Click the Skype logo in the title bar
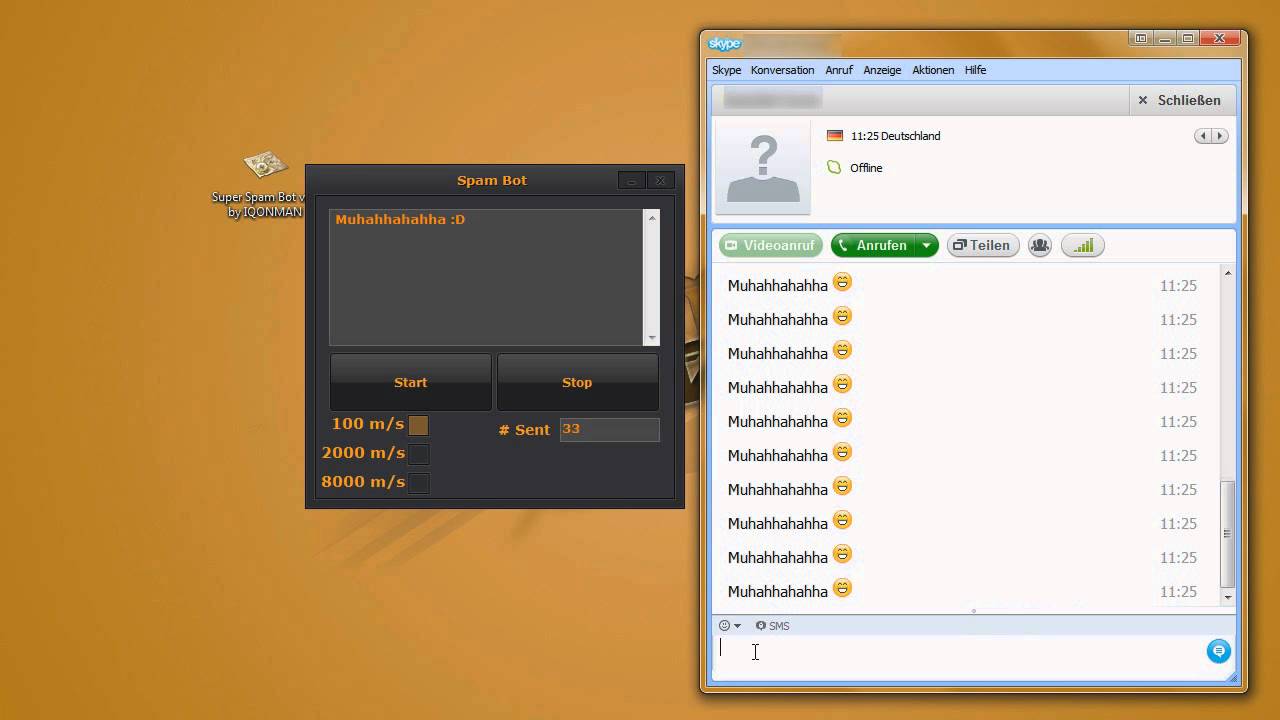 (x=725, y=44)
